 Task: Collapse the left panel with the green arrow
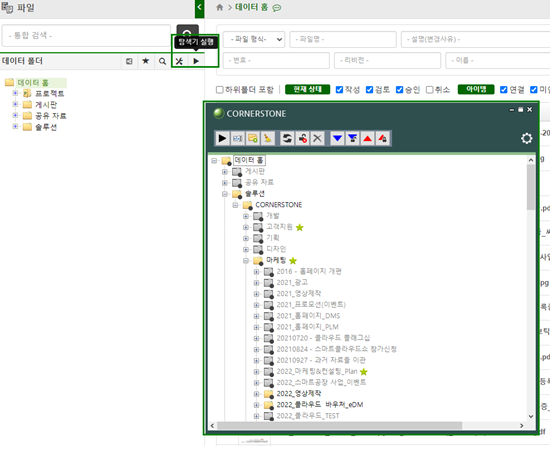coord(200,8)
